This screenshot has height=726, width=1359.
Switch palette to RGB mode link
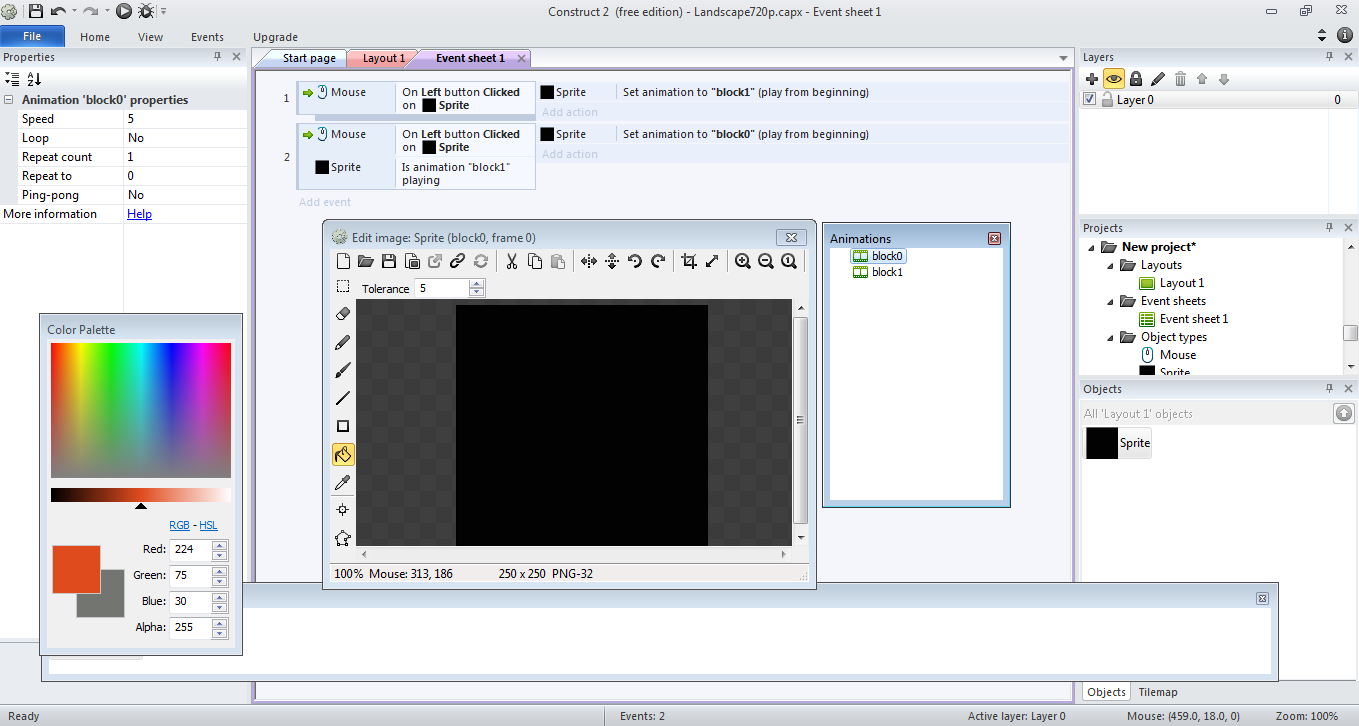pos(179,525)
